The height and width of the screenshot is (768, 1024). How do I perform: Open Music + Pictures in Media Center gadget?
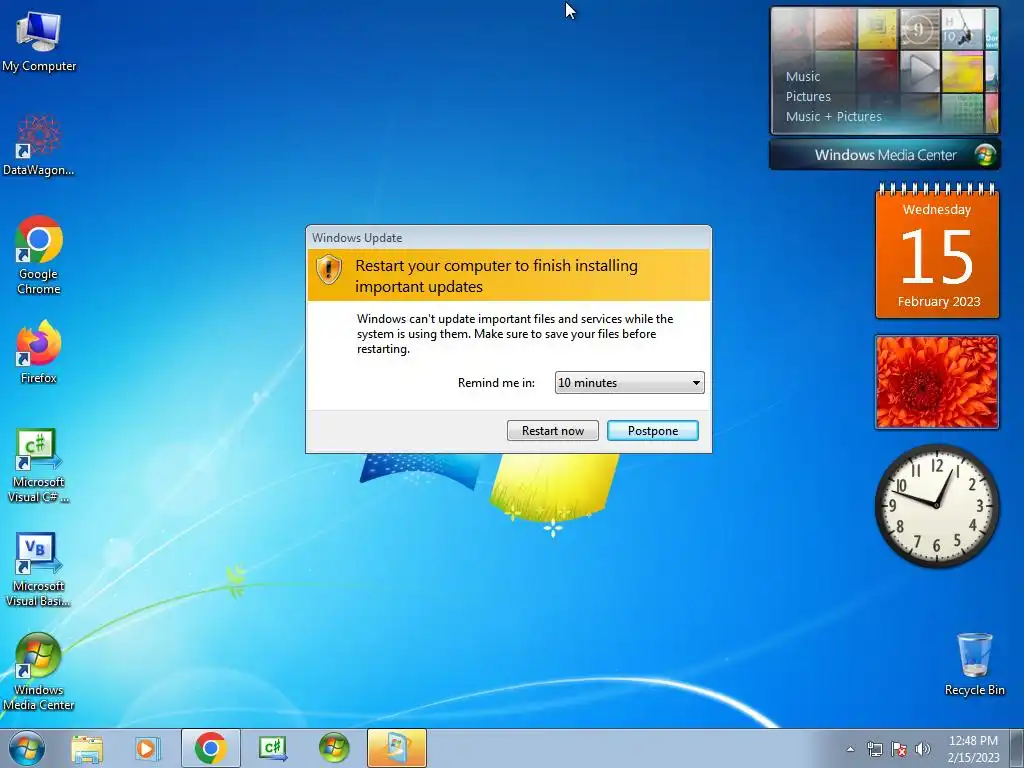[x=833, y=117]
